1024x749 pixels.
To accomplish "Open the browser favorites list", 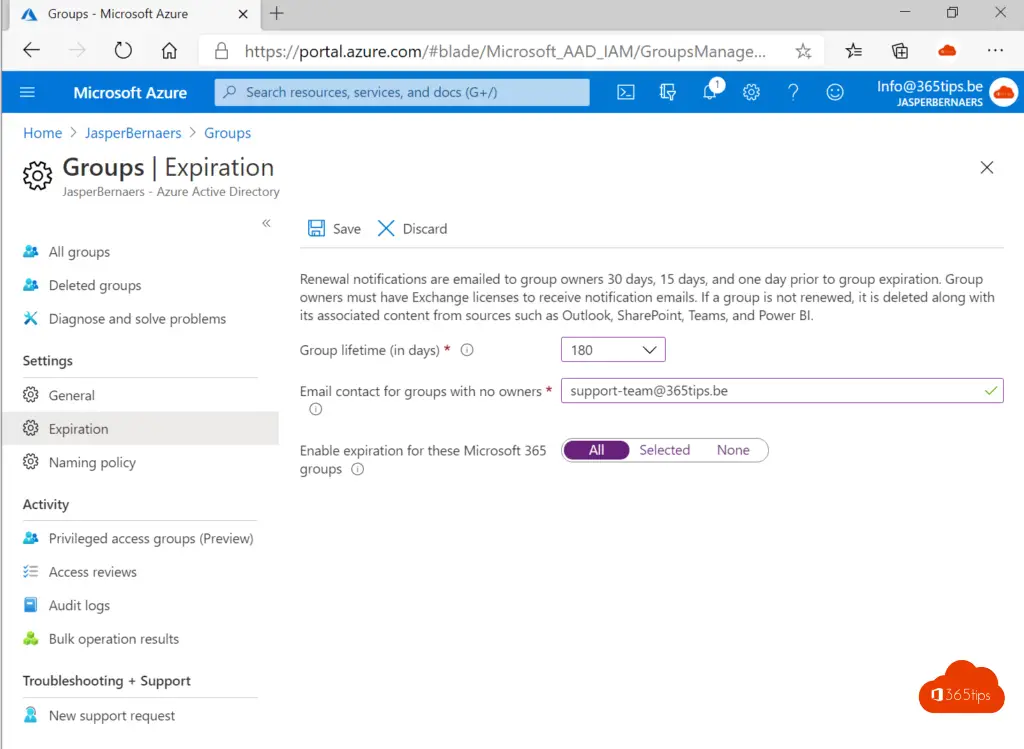I will 853,51.
